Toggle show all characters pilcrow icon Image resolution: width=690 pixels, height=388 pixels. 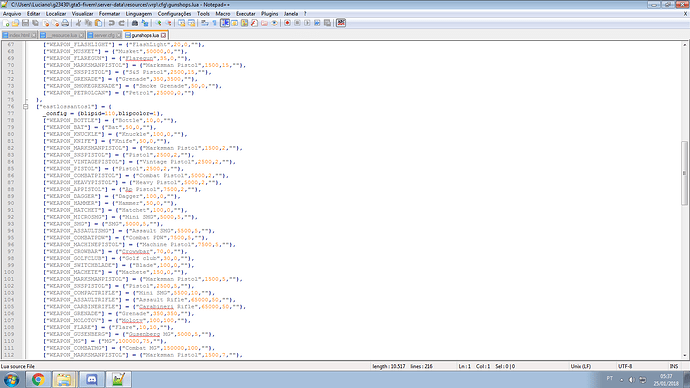215,23
